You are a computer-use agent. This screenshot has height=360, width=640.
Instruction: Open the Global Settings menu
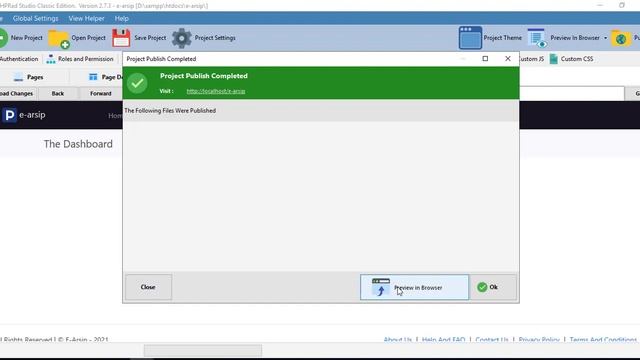tap(36, 18)
